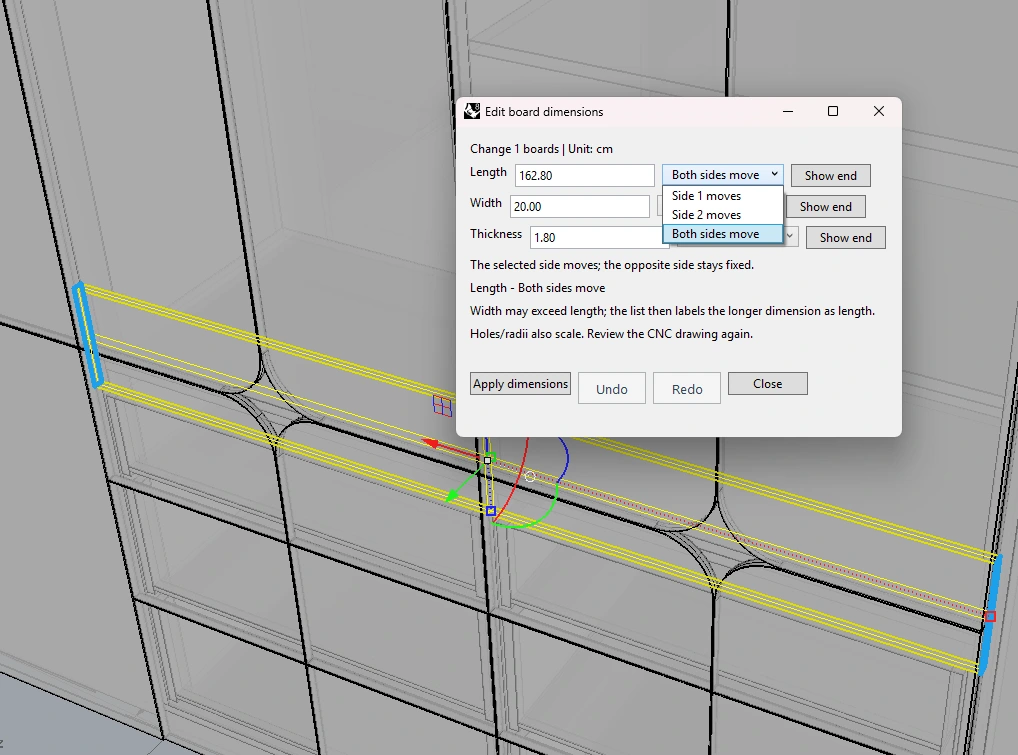Click the 'Change 1 boards | Unit: cm' text

[x=541, y=149]
